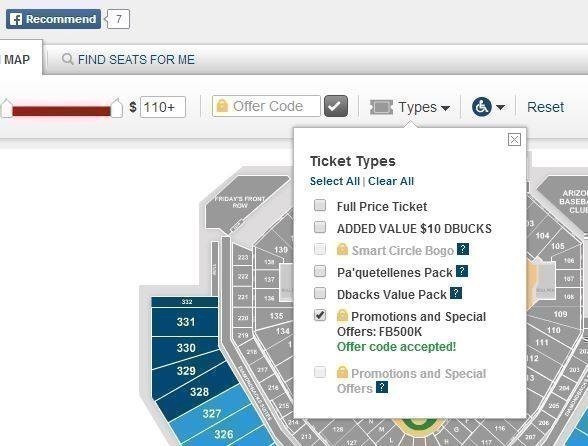Open help for Pa'quetellenes Pack

click(462, 271)
